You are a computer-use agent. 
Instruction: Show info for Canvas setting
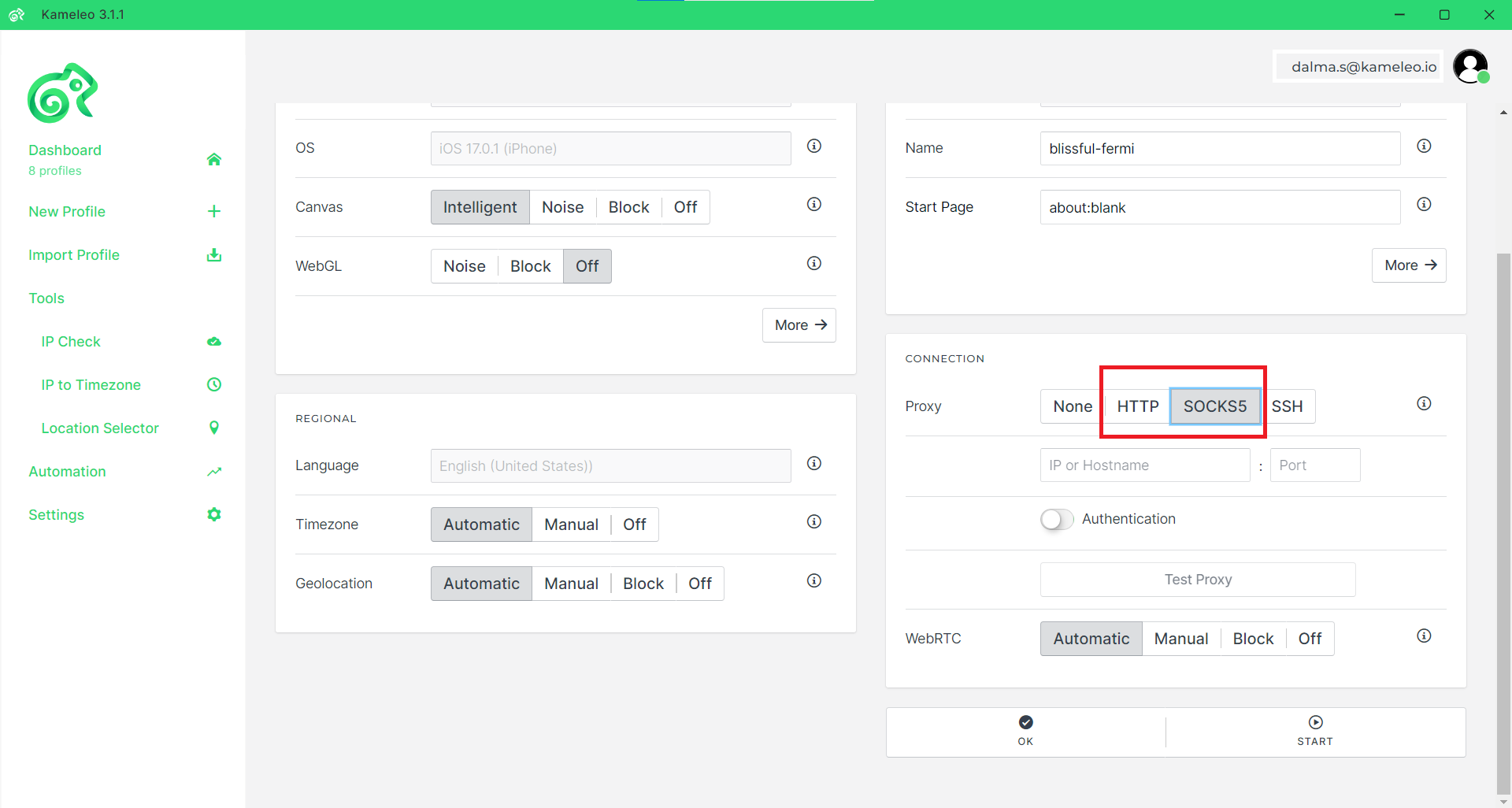814,204
